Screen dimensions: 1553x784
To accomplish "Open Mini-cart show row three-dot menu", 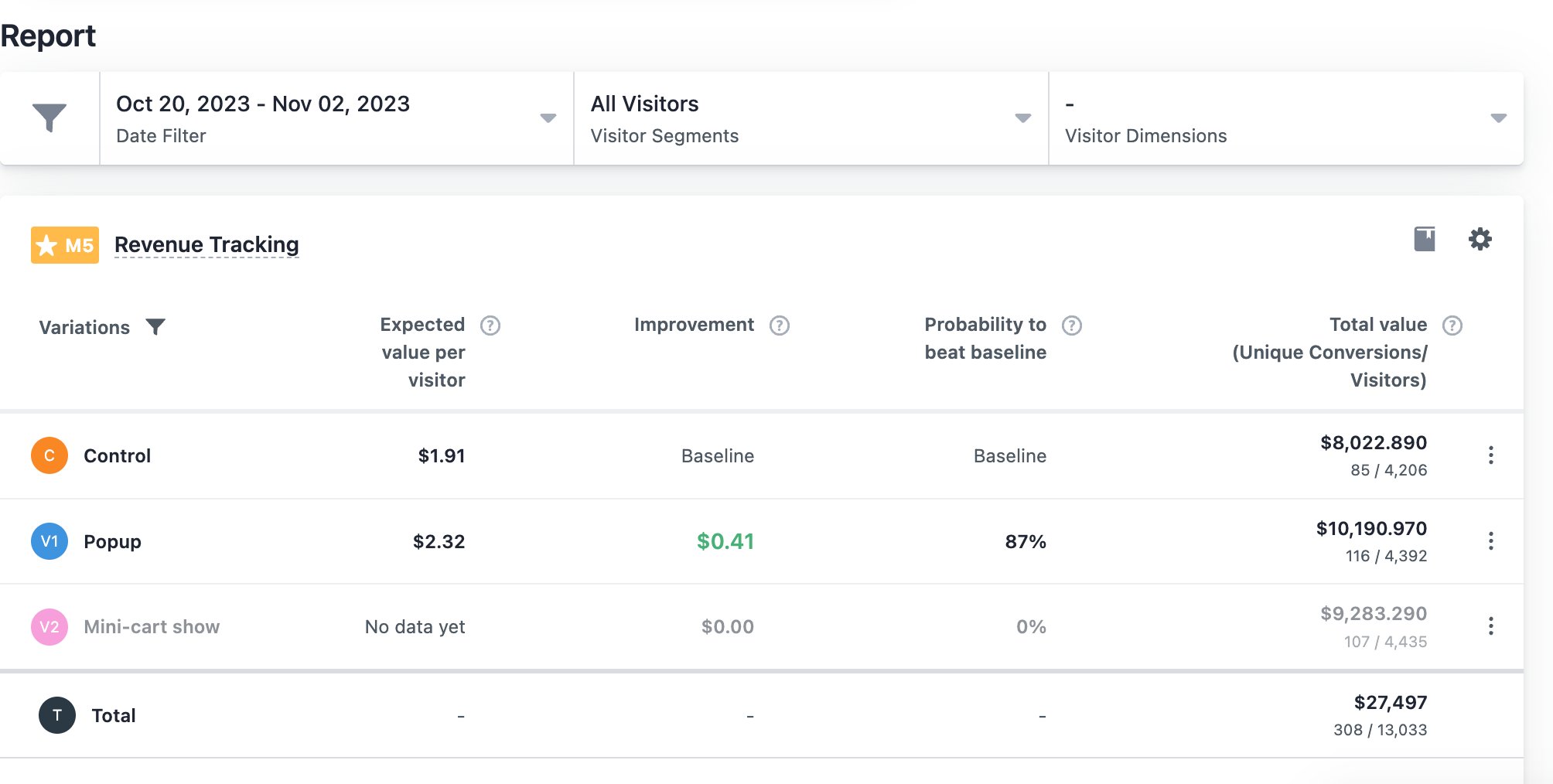I will 1490,626.
